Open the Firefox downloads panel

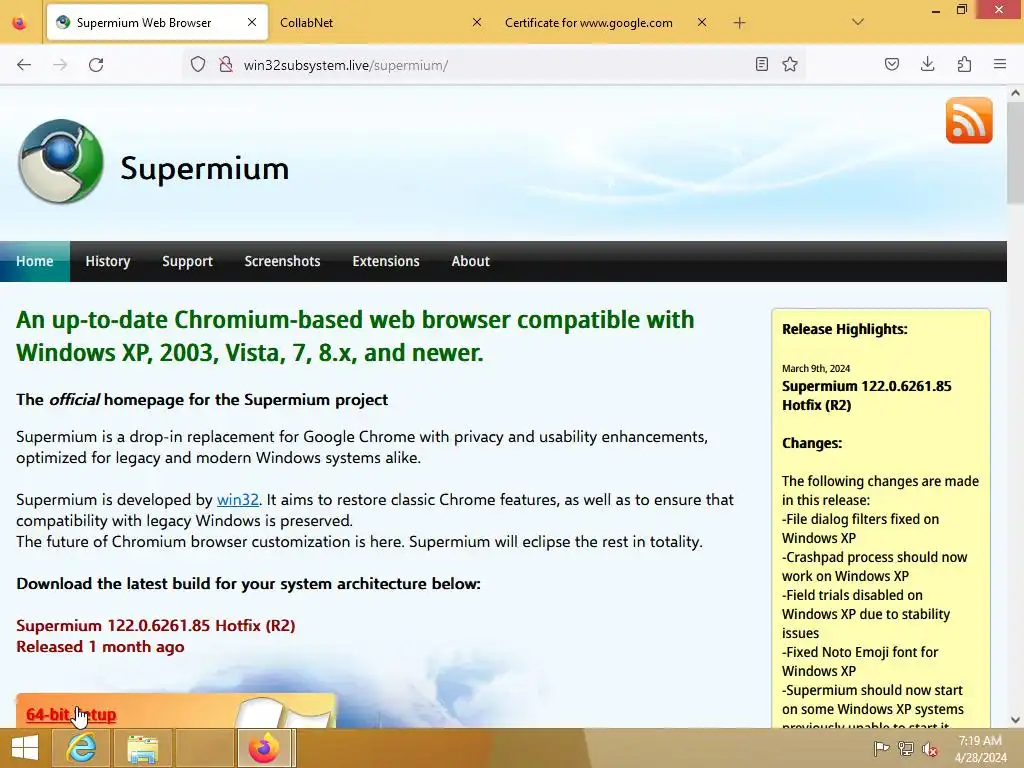(927, 64)
